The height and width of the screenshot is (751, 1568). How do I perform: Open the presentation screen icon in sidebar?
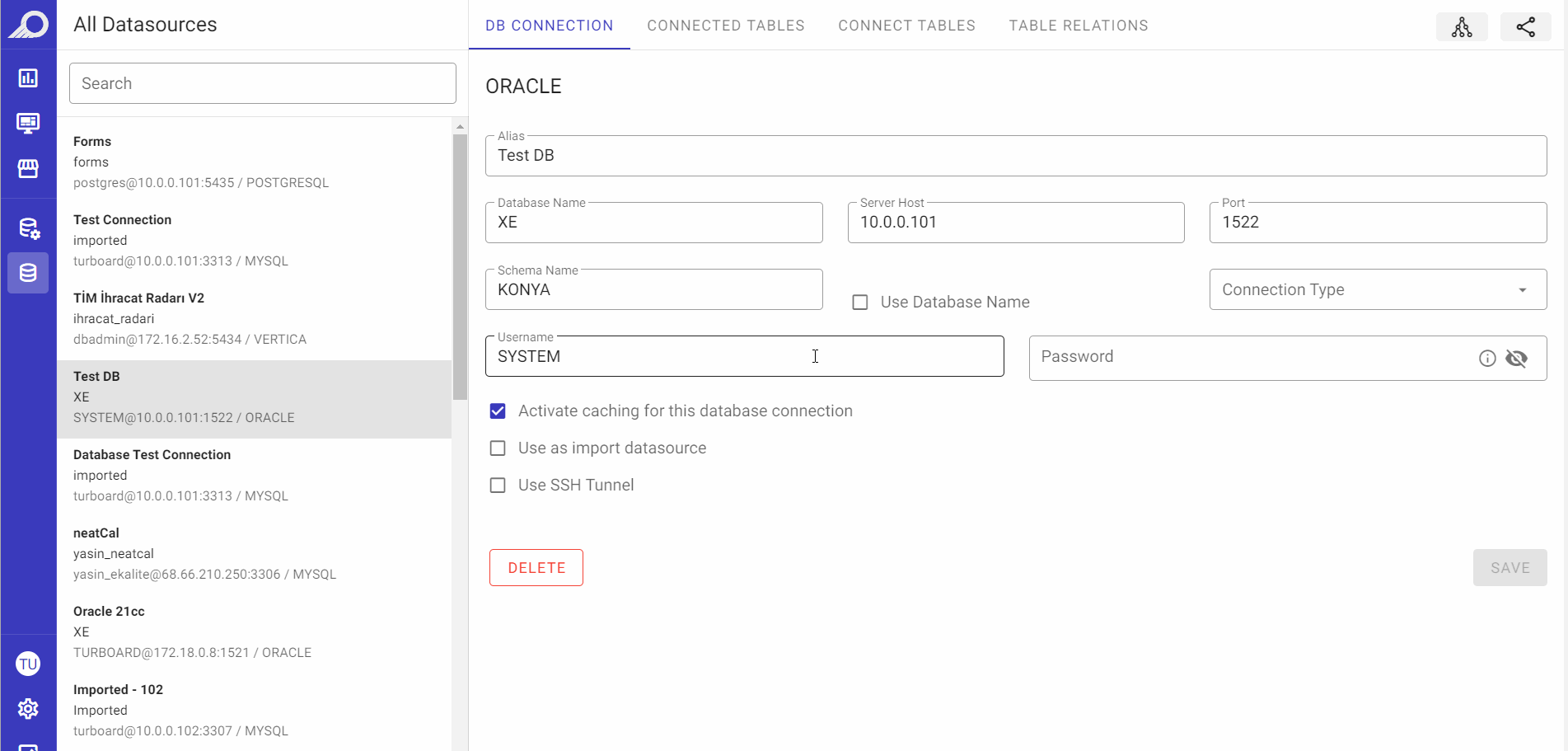(x=28, y=124)
